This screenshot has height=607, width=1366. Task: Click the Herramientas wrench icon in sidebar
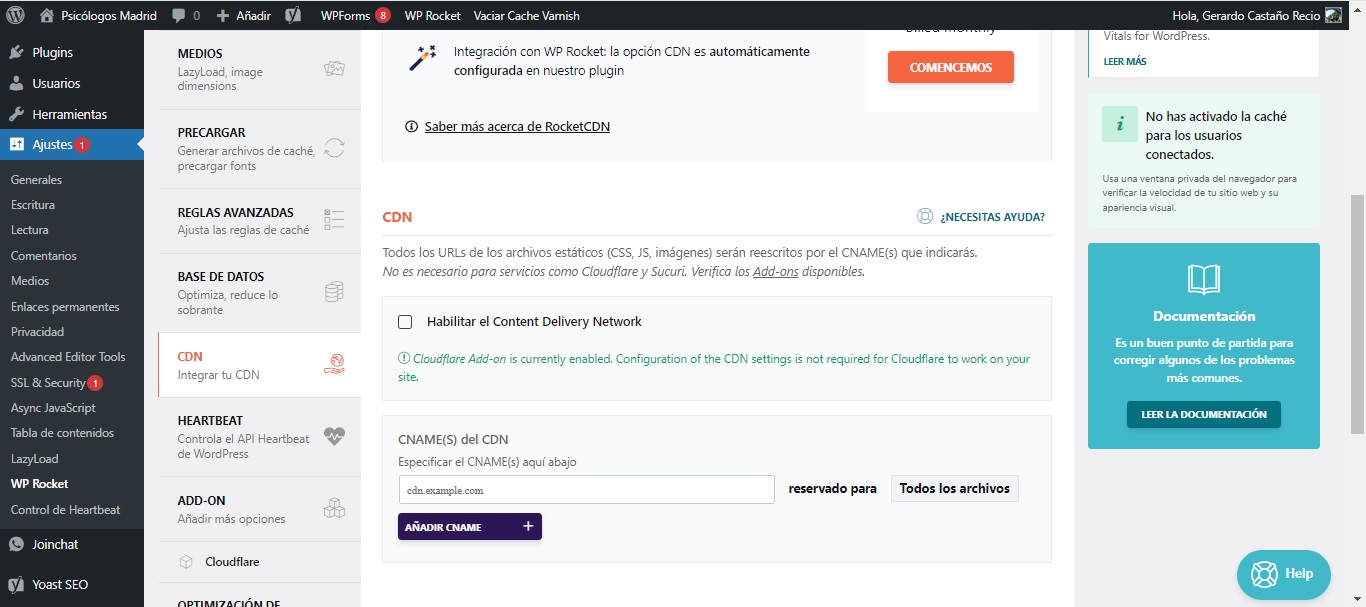(16, 114)
